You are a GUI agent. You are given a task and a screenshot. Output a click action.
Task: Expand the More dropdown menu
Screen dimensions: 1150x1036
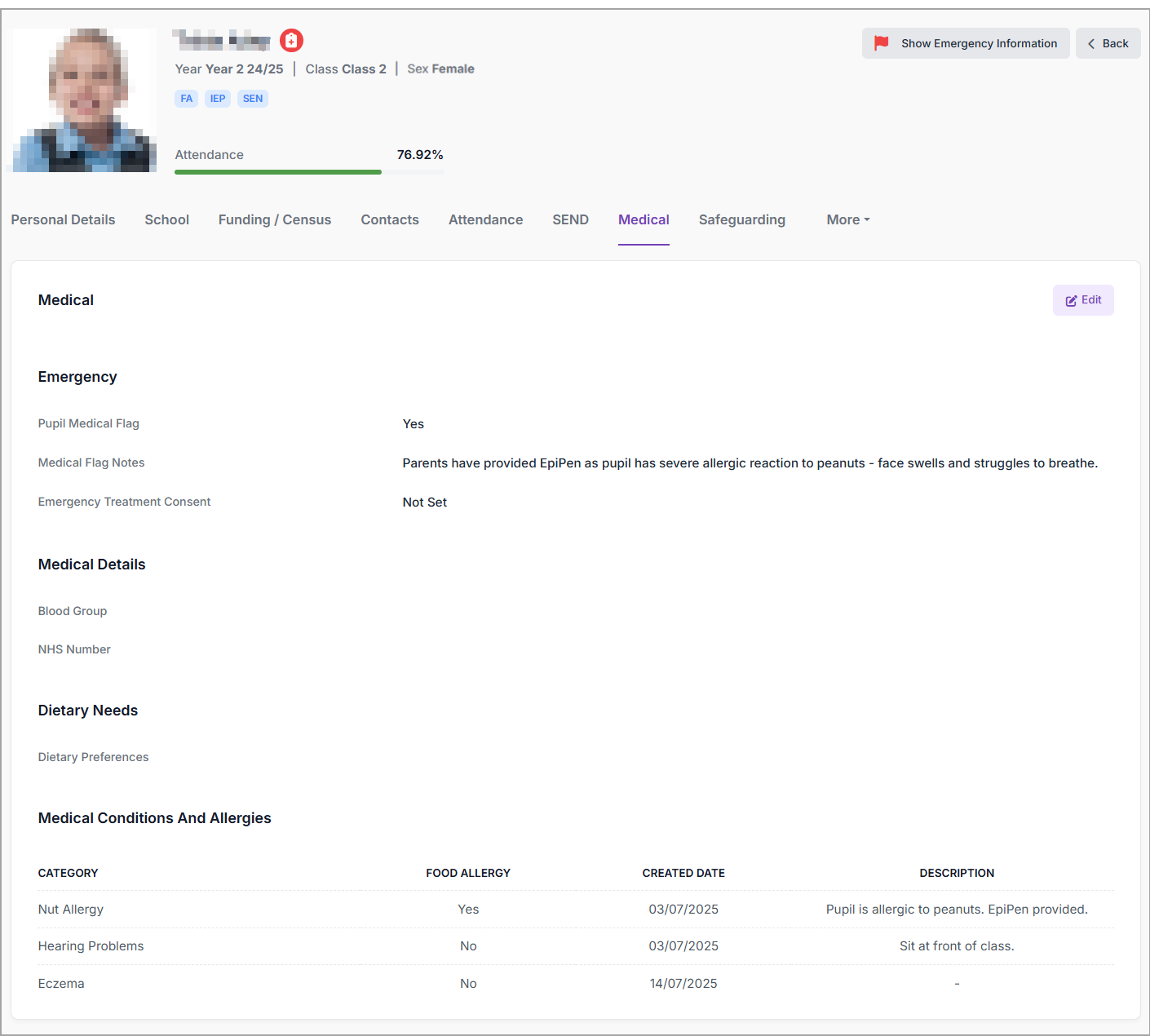coord(847,220)
